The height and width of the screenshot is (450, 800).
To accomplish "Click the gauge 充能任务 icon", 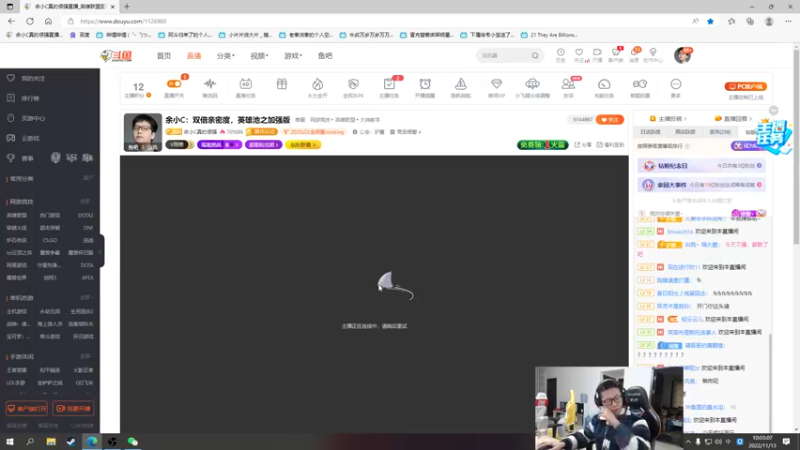I will [604, 84].
